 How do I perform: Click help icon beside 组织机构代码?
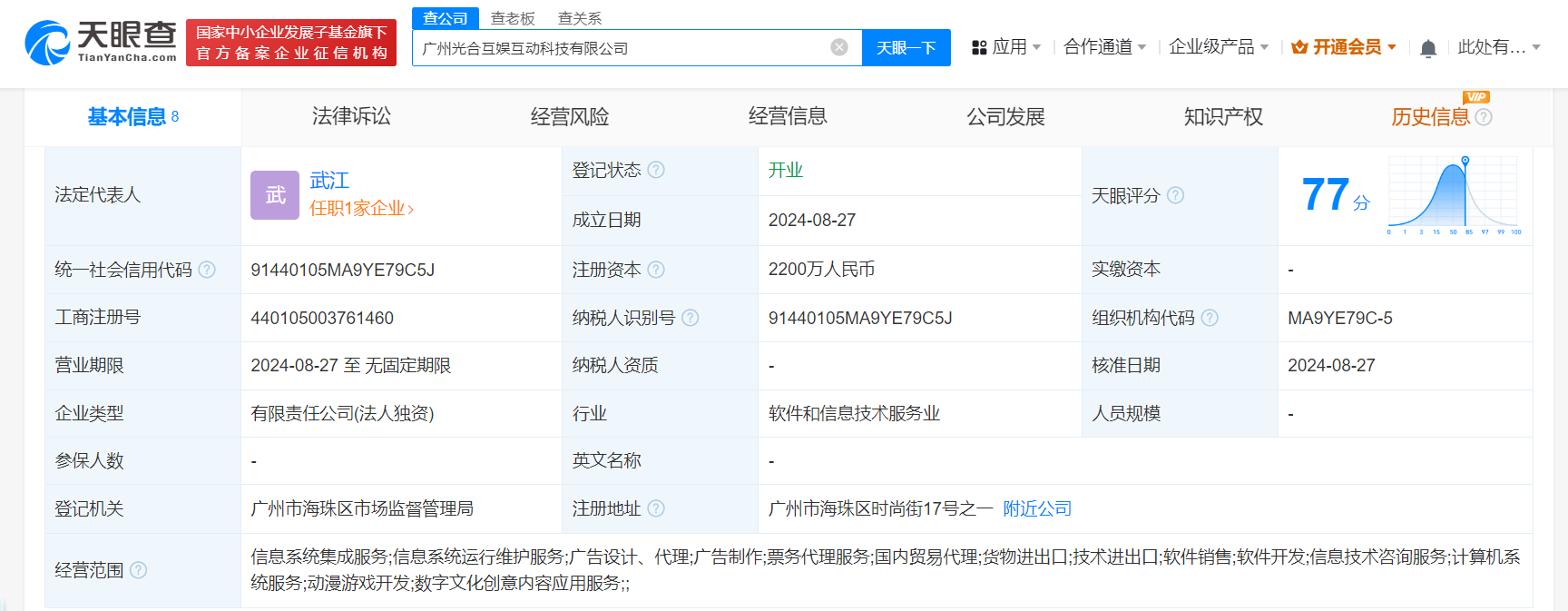click(1210, 318)
